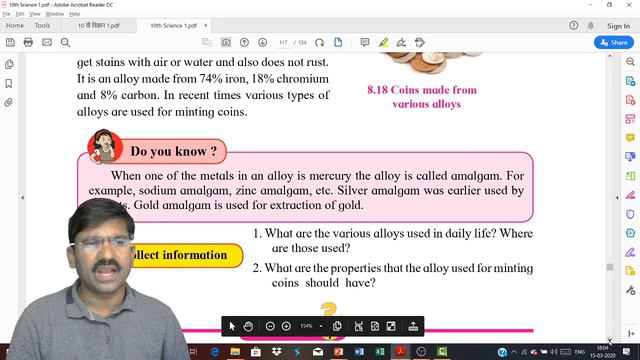
Task: Expand right pane with bottom arrow icon
Action: pyautogui.click(x=630, y=333)
